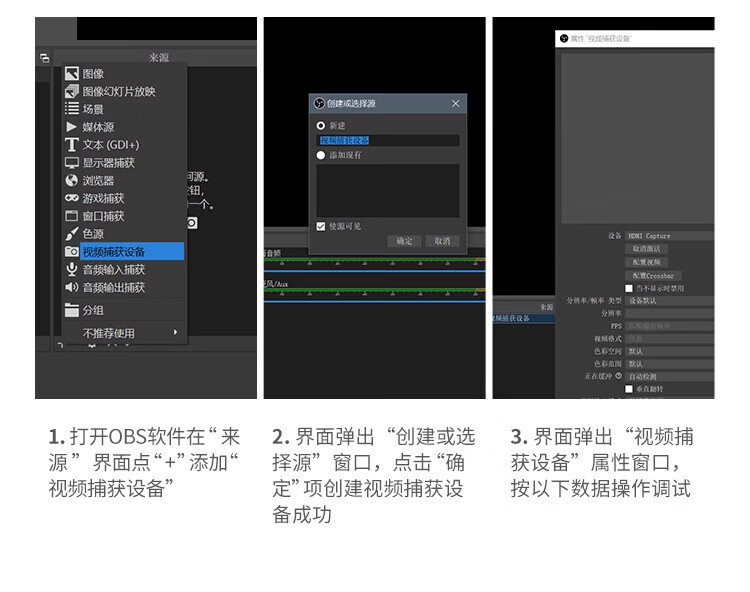Viewport: 750px width, 592px height.
Task: Choose 音频输入捕获 menu text
Action: [x=114, y=270]
